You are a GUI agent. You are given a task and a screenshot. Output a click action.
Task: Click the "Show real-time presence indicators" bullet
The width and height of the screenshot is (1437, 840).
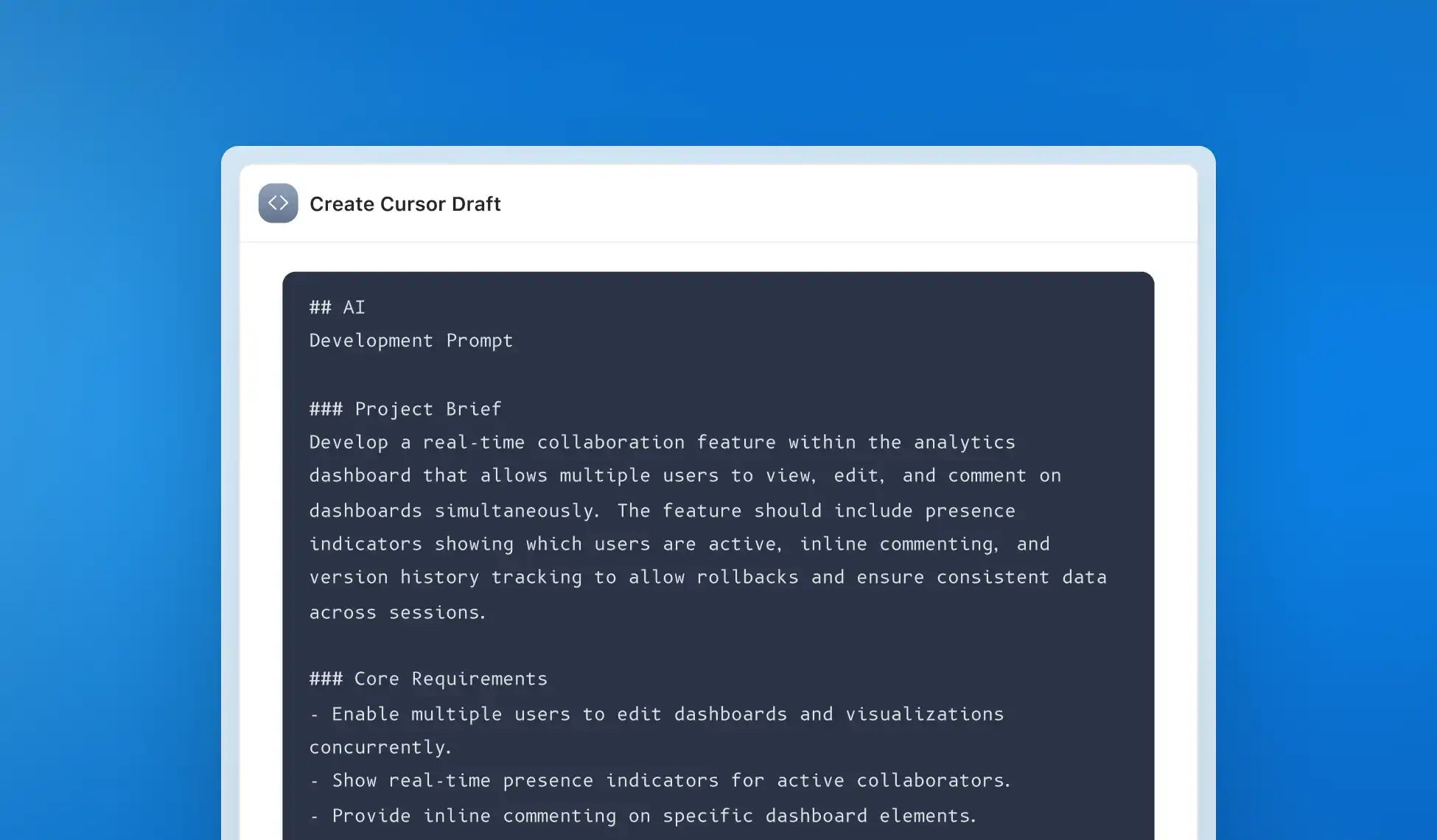(x=660, y=781)
